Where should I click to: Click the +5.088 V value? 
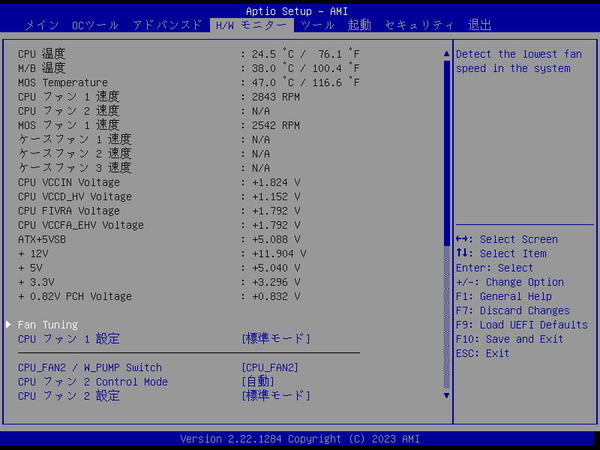[x=276, y=240]
